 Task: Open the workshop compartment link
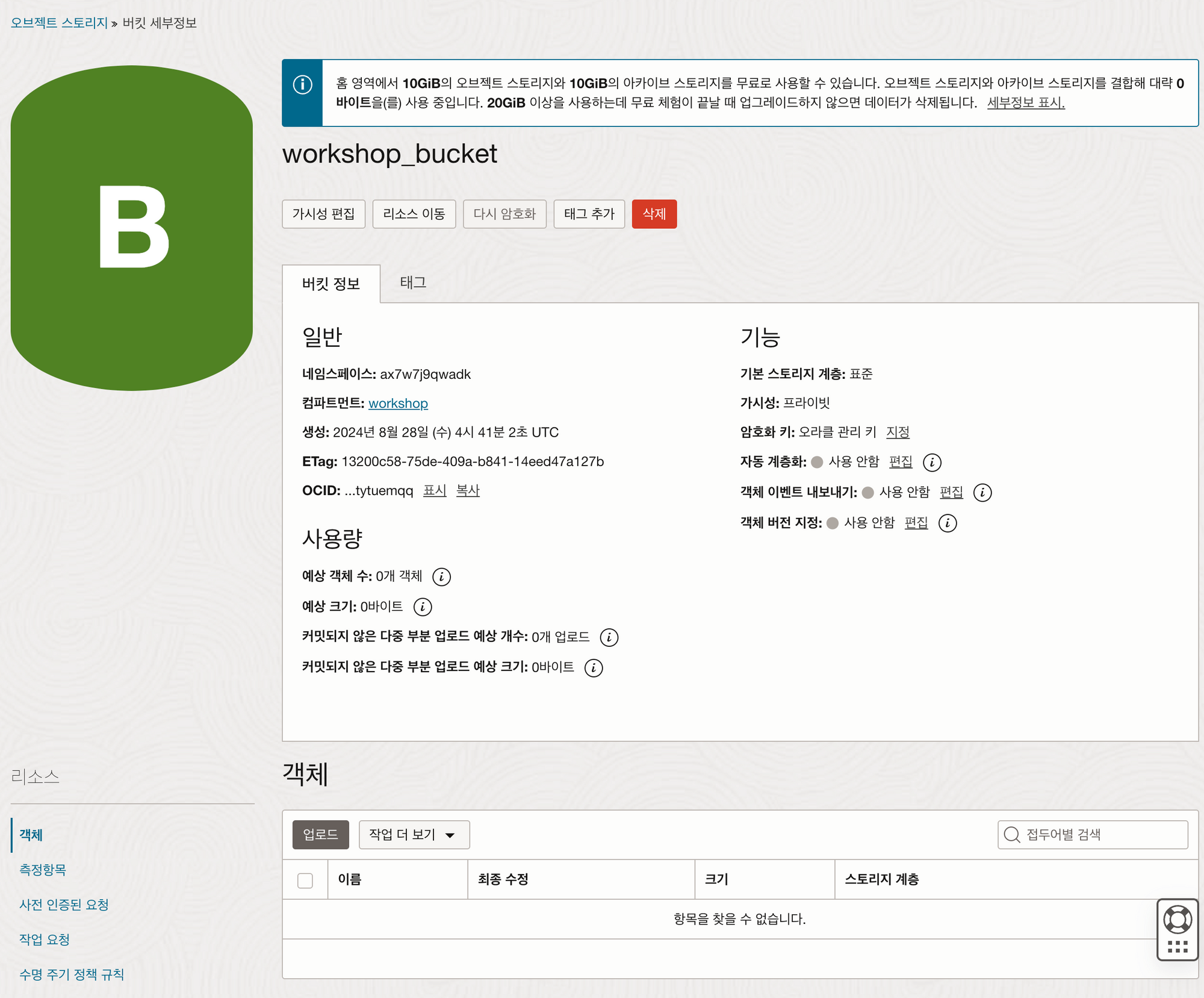coord(398,403)
